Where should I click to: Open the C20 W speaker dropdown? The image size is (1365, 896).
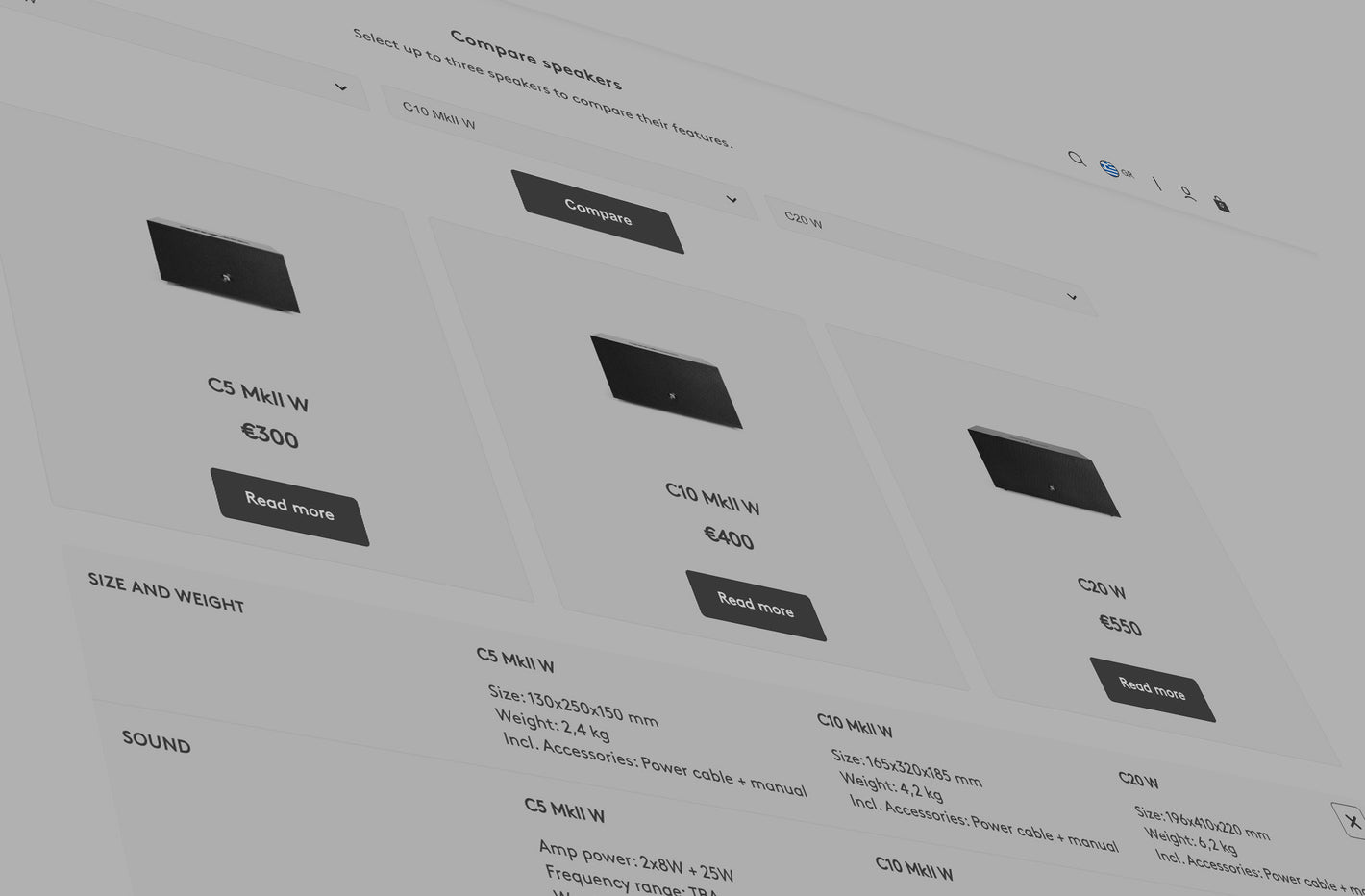[x=1071, y=296]
